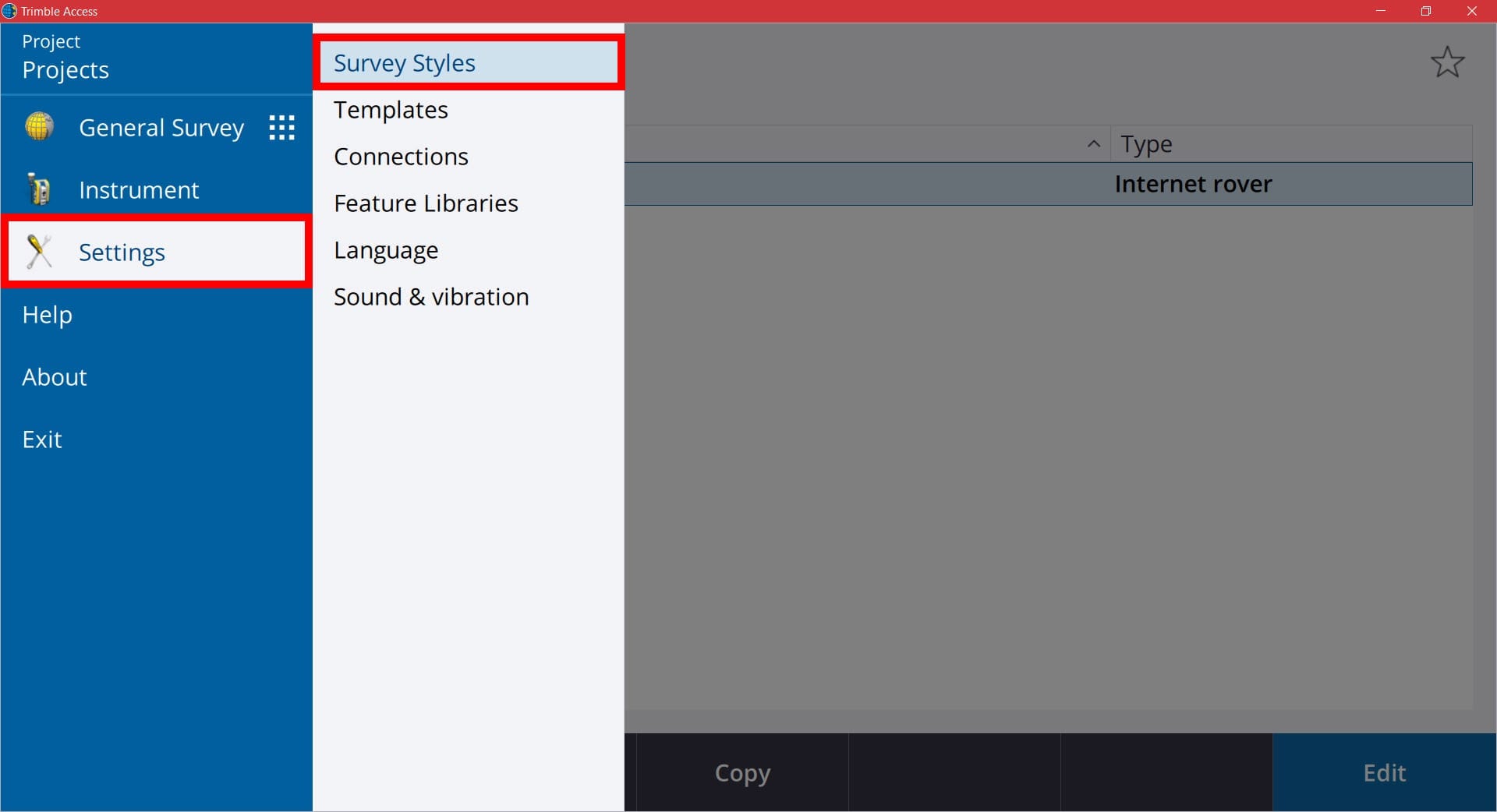
Task: Open Sound & vibration settings
Action: point(468,297)
